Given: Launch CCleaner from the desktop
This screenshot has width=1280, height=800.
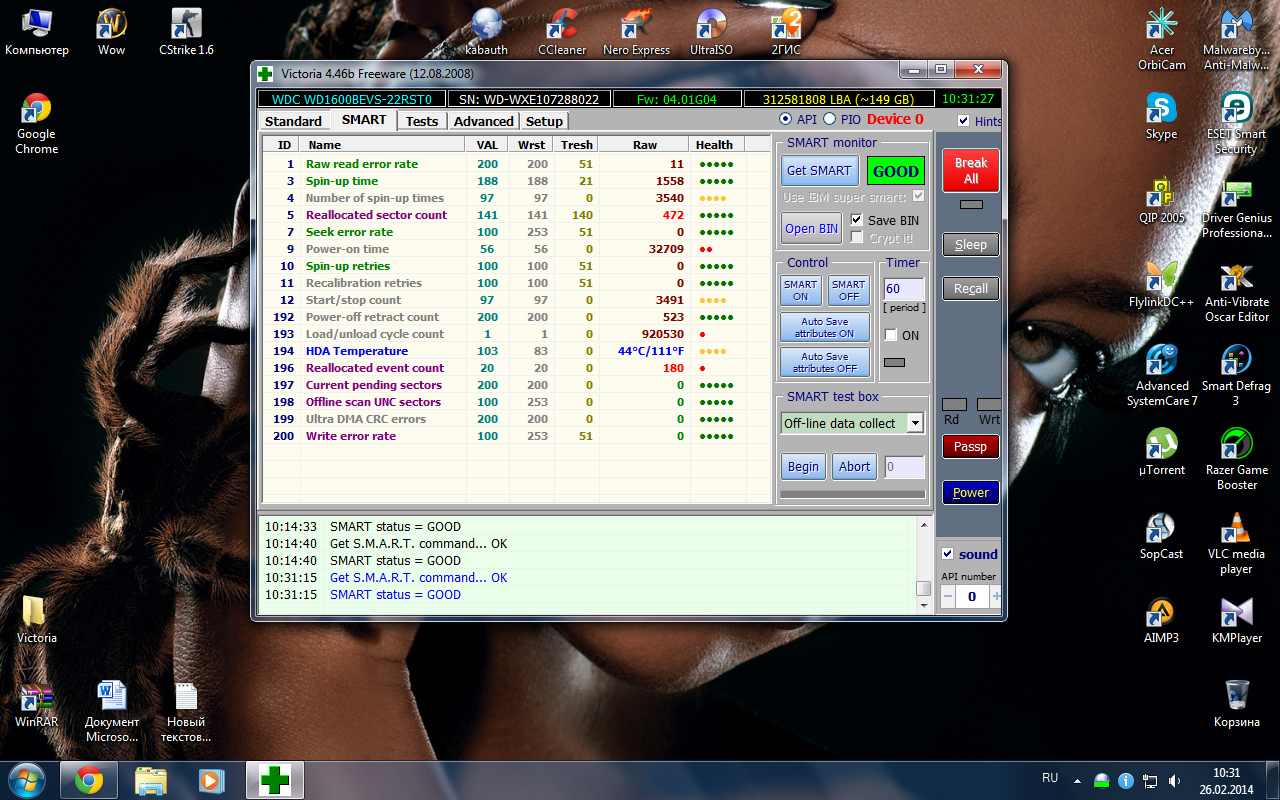Looking at the screenshot, I should (562, 32).
